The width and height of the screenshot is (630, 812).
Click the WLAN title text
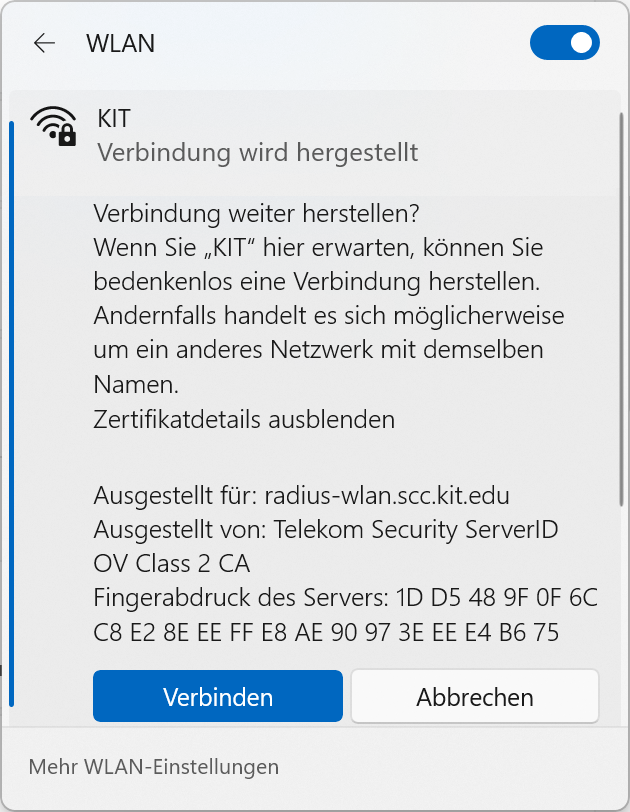click(x=120, y=43)
